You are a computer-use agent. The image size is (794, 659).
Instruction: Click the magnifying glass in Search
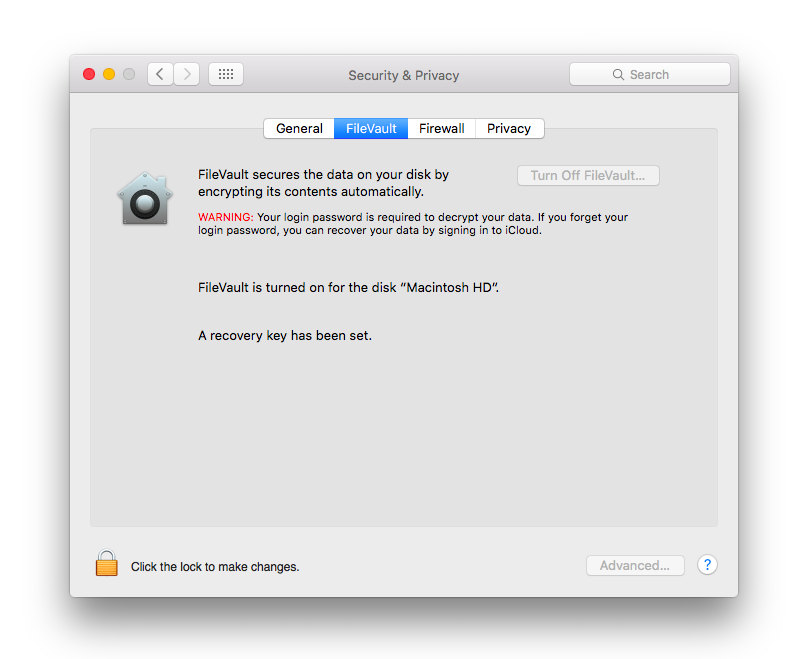(x=618, y=75)
